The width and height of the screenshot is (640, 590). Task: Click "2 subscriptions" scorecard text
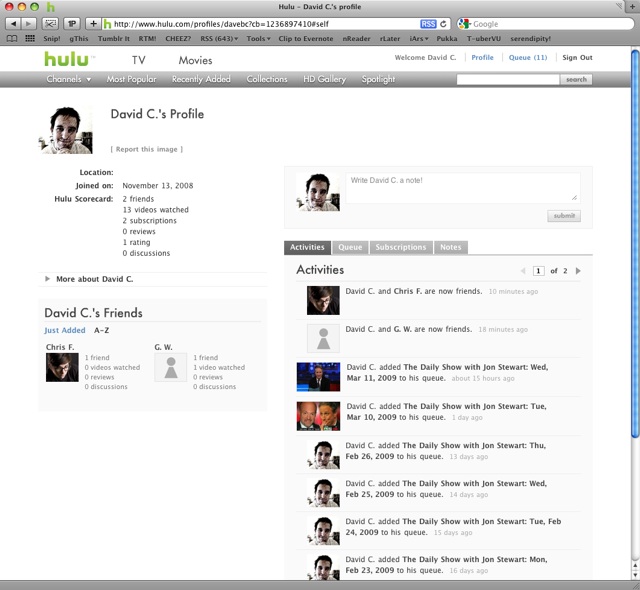[149, 221]
